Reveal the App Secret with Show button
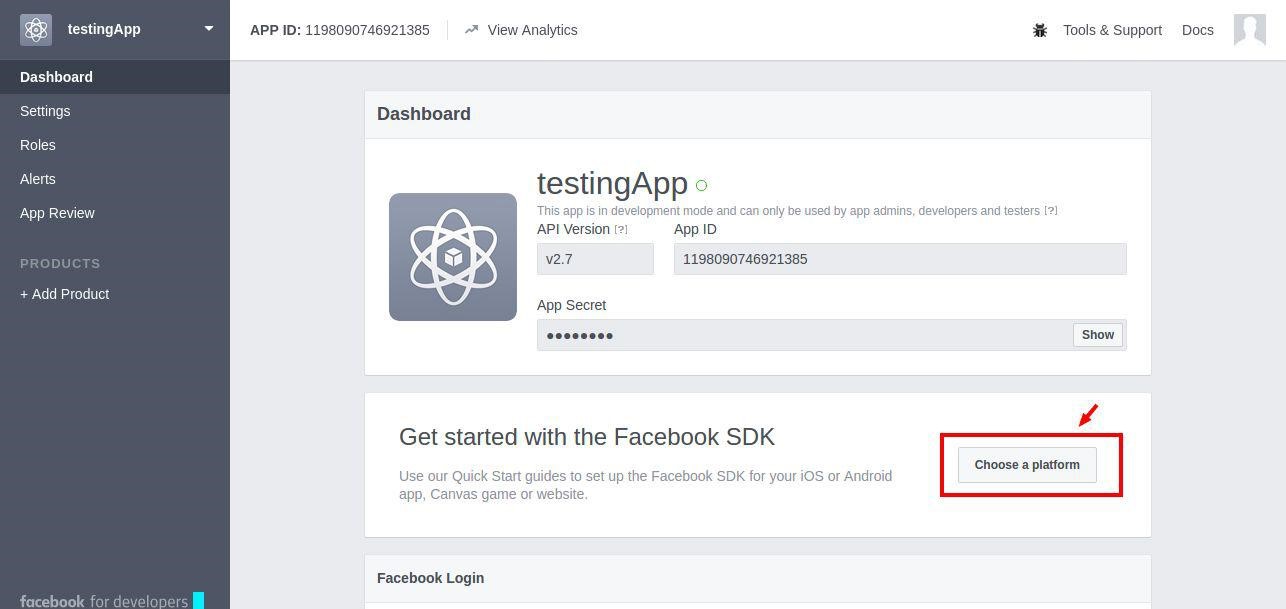Image resolution: width=1286 pixels, height=609 pixels. tap(1097, 335)
